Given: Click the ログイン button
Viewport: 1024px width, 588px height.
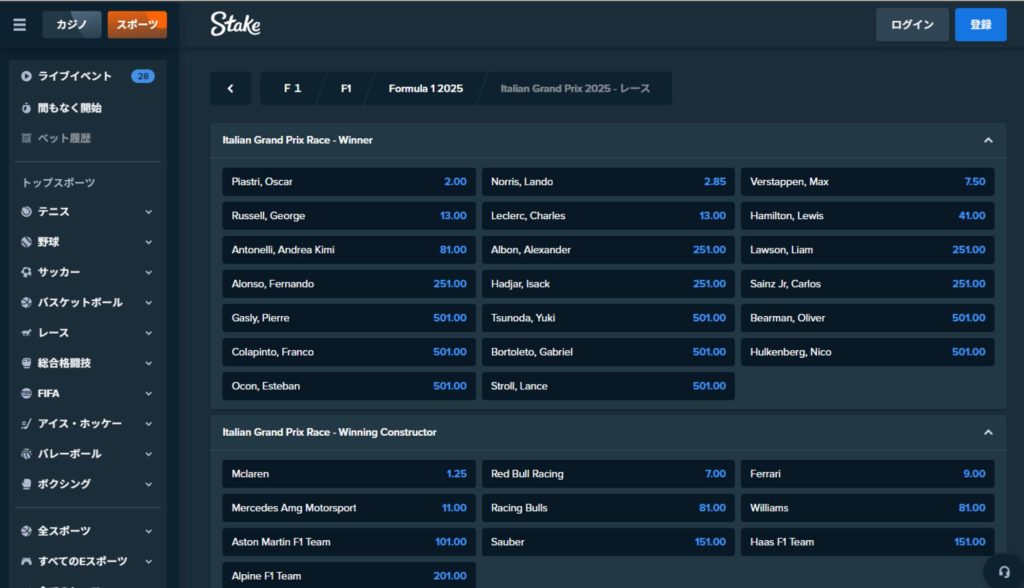Looking at the screenshot, I should pyautogui.click(x=912, y=25).
